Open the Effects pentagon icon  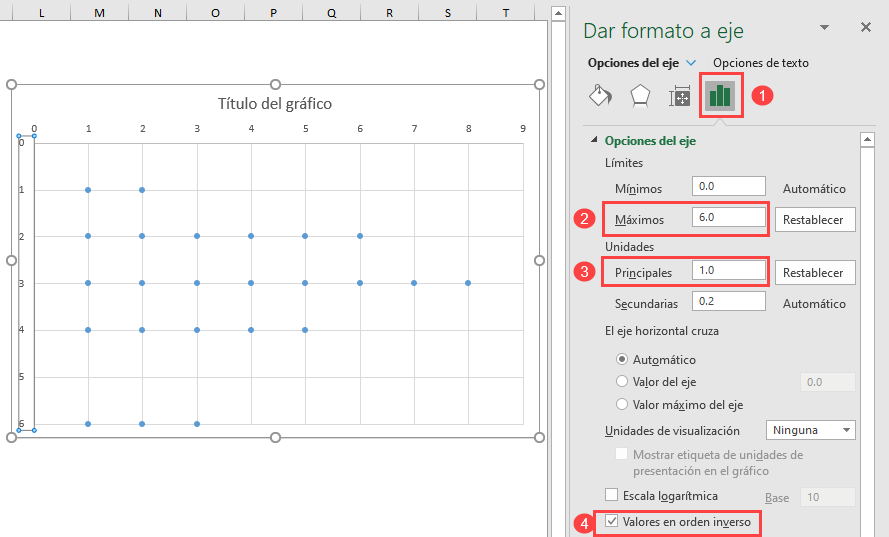(x=640, y=96)
